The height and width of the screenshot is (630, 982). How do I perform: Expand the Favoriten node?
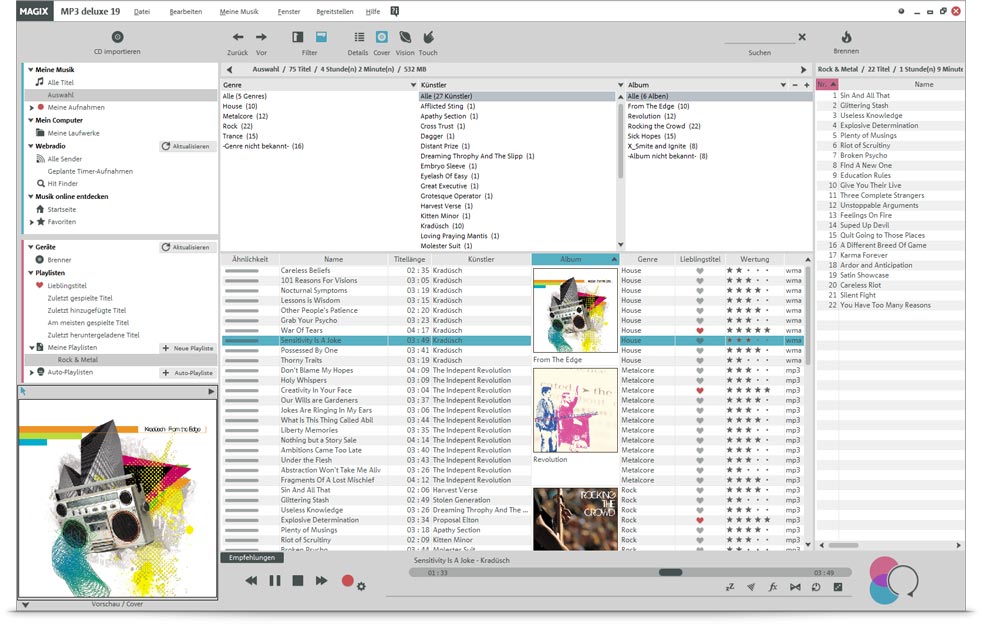[x=31, y=222]
